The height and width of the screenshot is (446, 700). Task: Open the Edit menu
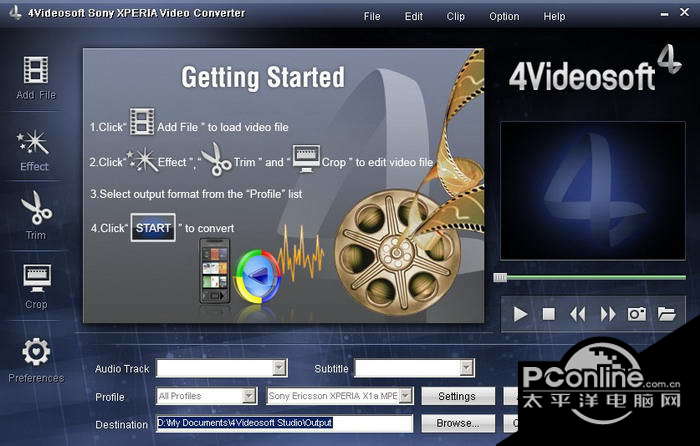point(413,17)
